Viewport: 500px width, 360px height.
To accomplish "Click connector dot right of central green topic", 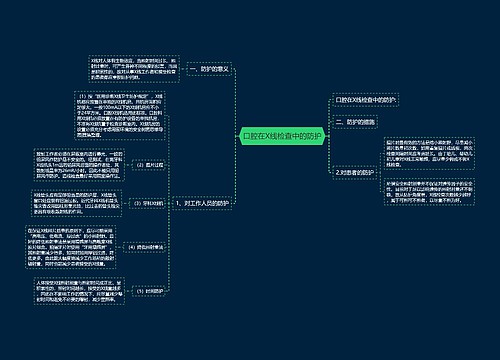I will point(328,136).
